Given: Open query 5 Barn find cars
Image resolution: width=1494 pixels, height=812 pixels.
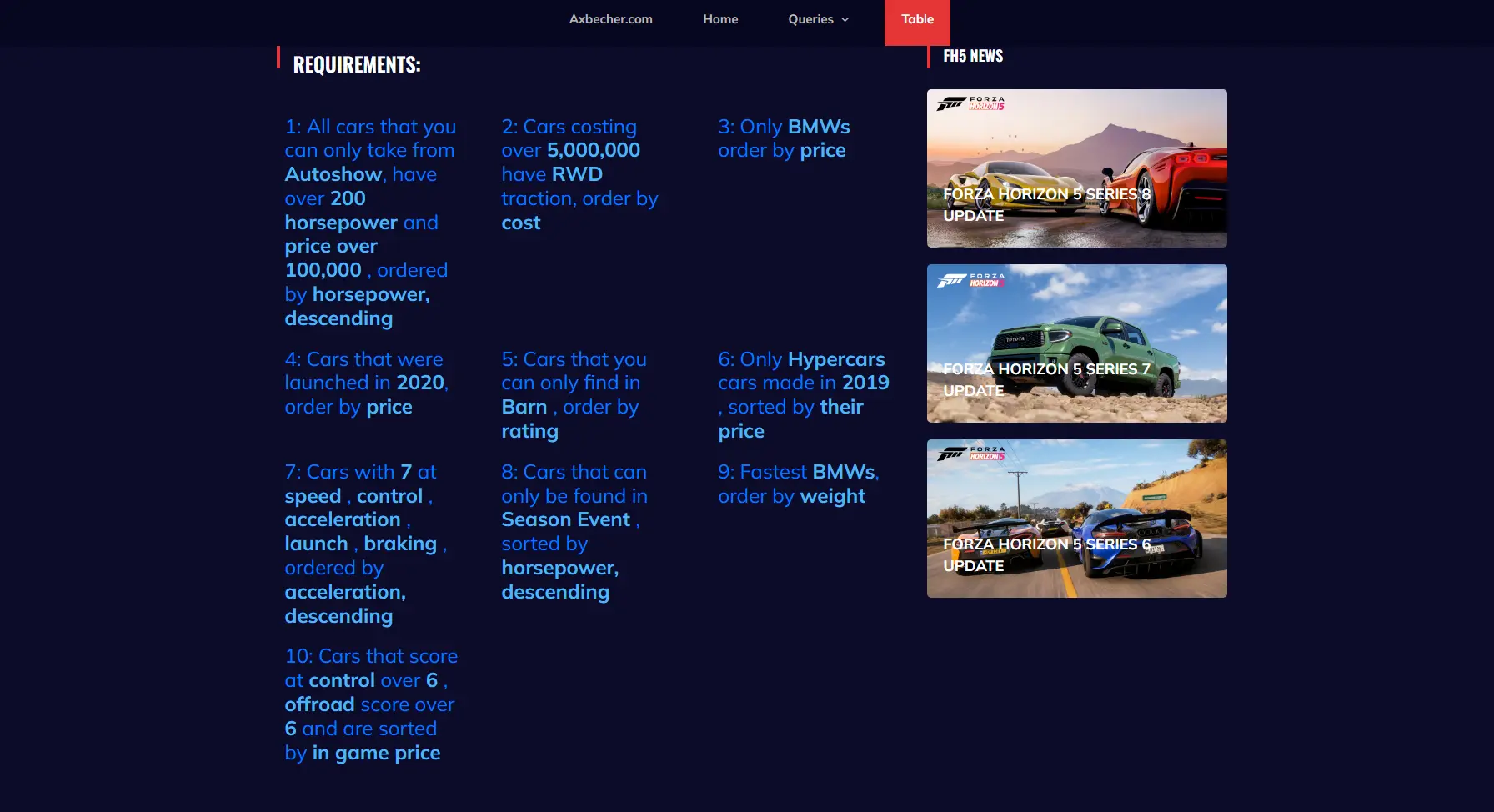Looking at the screenshot, I should (574, 394).
